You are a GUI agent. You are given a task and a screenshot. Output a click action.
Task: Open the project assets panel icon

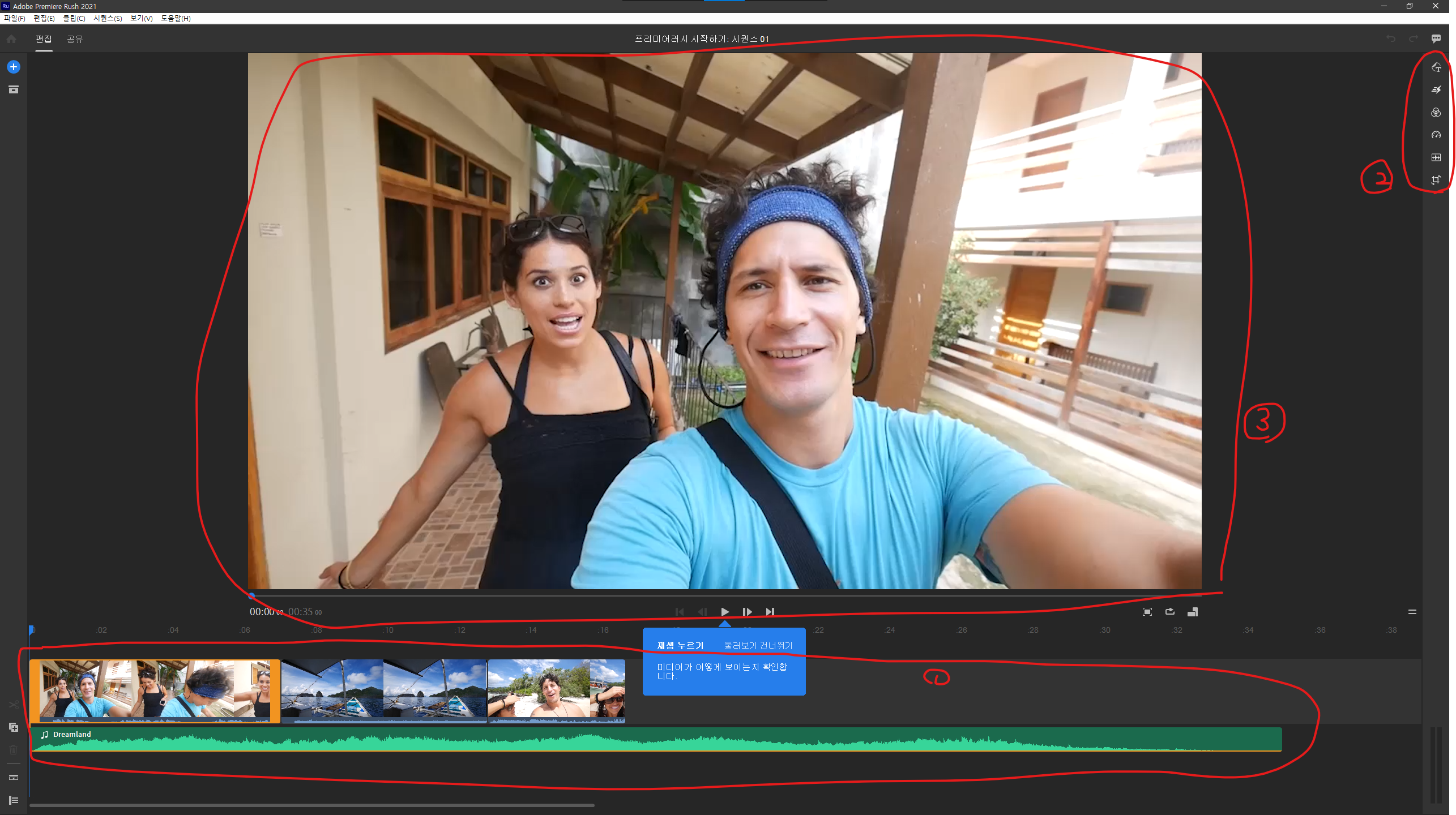point(14,89)
